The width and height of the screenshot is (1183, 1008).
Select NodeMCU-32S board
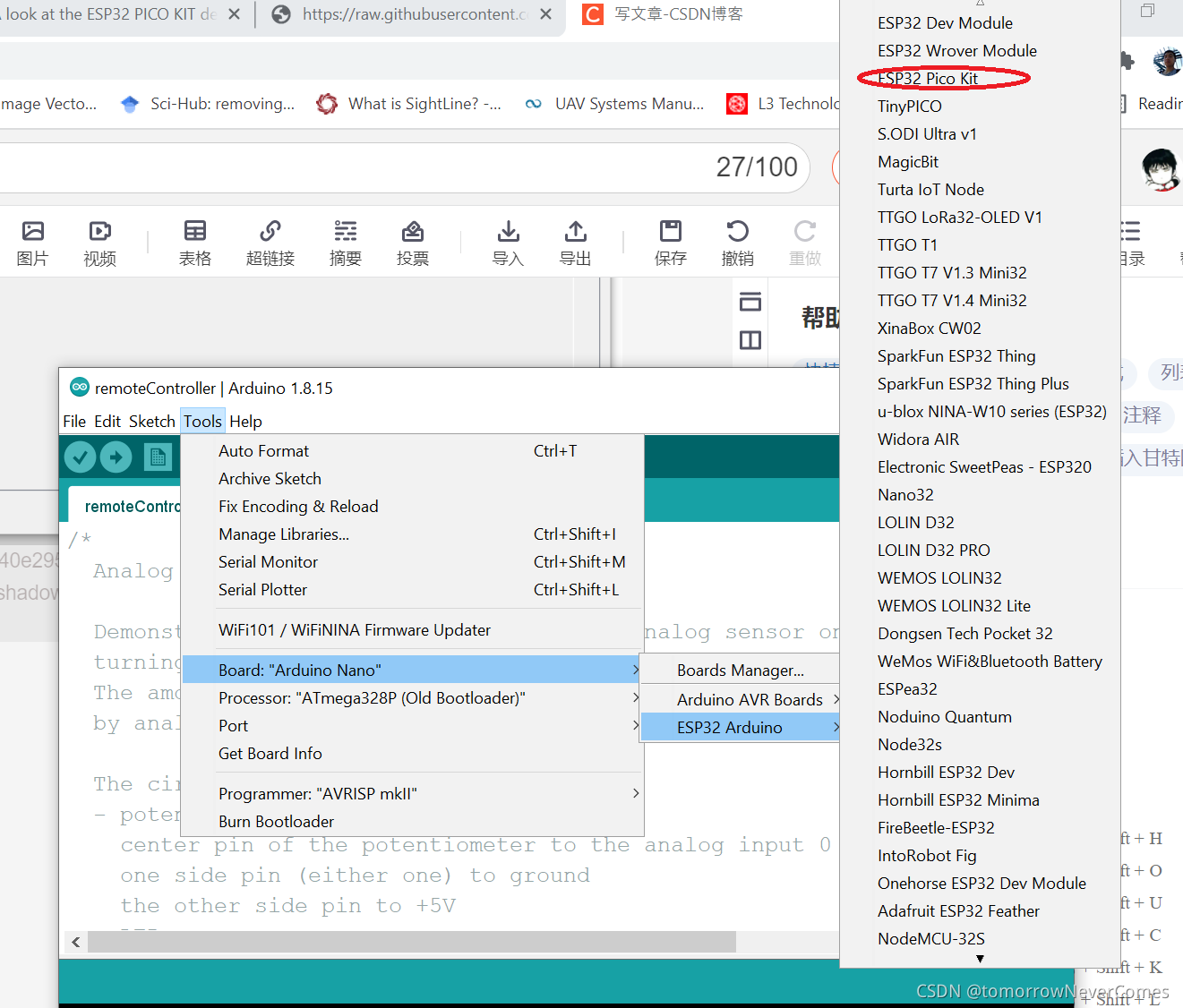coord(980,939)
